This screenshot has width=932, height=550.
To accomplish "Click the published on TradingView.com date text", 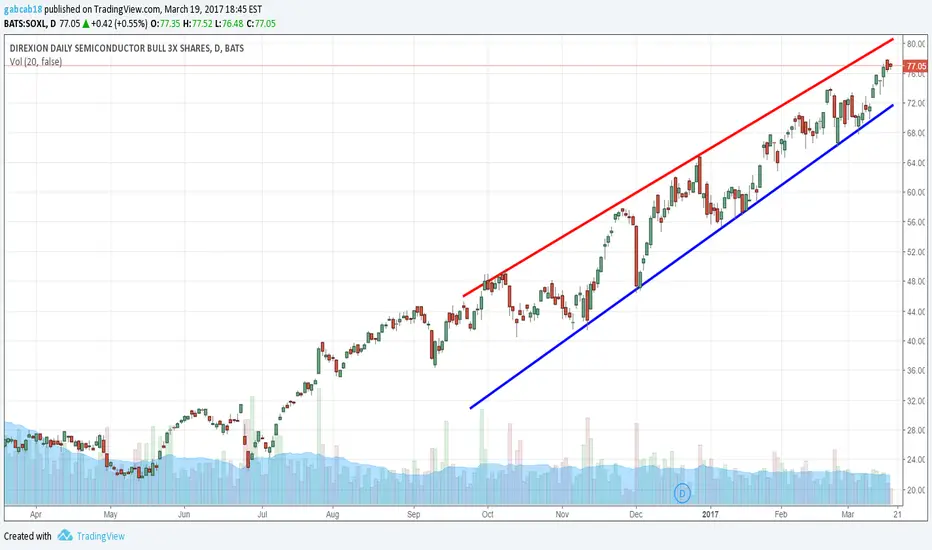I will click(x=153, y=10).
